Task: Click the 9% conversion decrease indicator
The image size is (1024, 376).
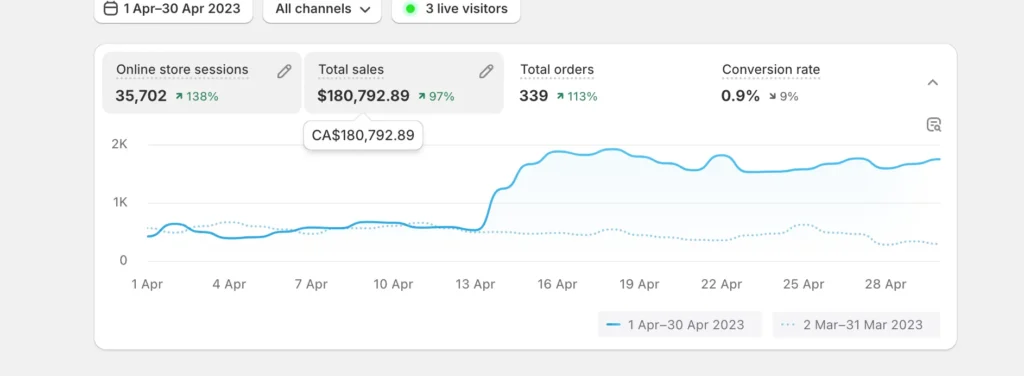Action: (783, 97)
